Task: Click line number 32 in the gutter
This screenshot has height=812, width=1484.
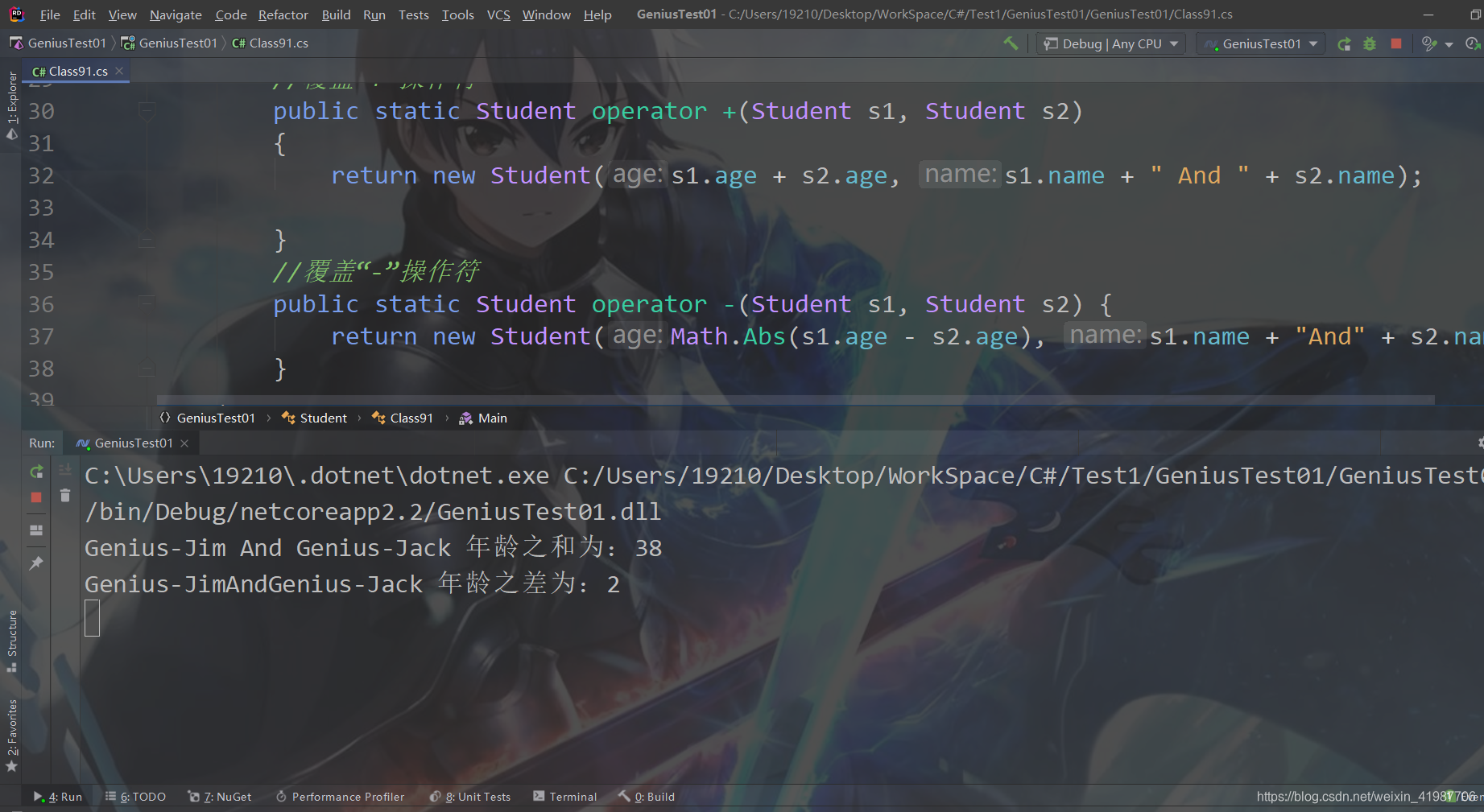Action: (41, 175)
